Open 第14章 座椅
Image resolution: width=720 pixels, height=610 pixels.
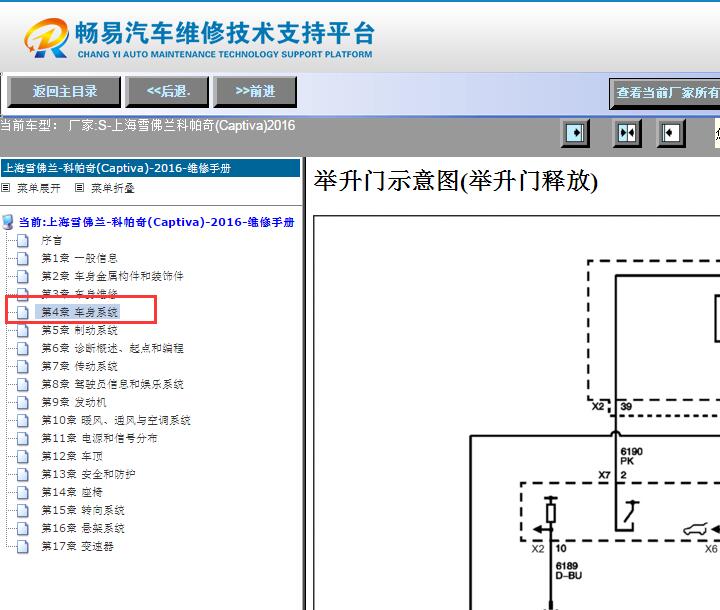point(72,492)
